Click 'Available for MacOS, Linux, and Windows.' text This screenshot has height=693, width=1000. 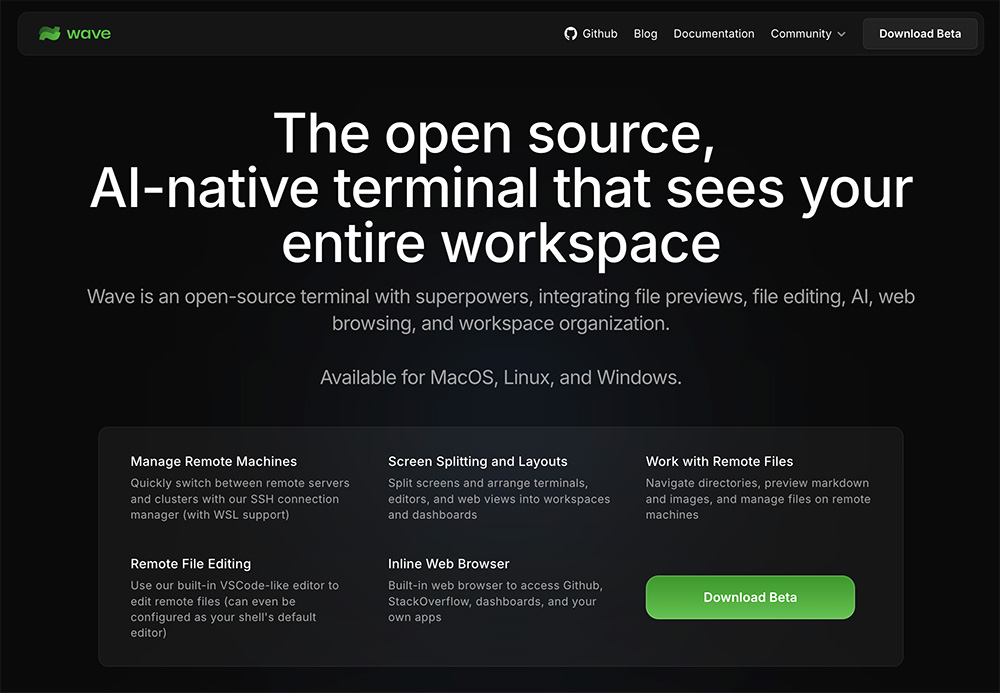click(x=501, y=377)
